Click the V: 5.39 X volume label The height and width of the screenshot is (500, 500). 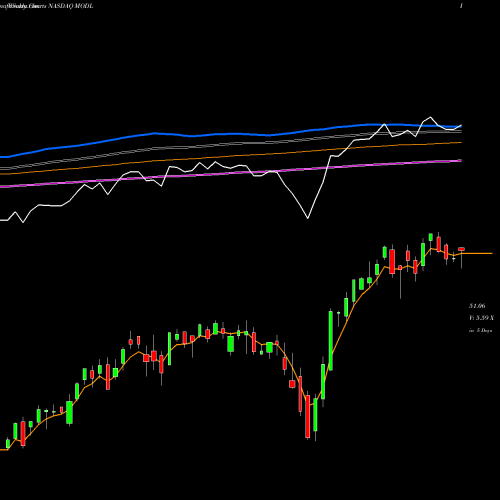coord(481,318)
